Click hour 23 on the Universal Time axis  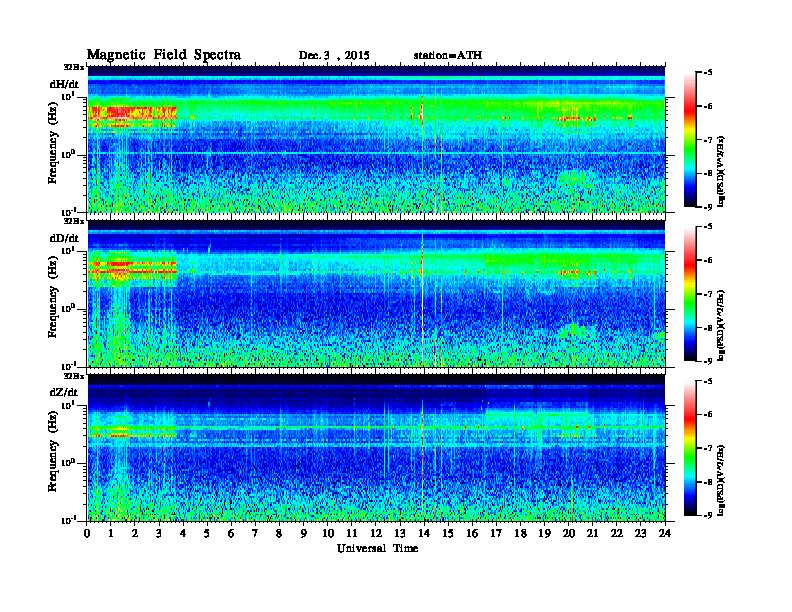click(641, 533)
